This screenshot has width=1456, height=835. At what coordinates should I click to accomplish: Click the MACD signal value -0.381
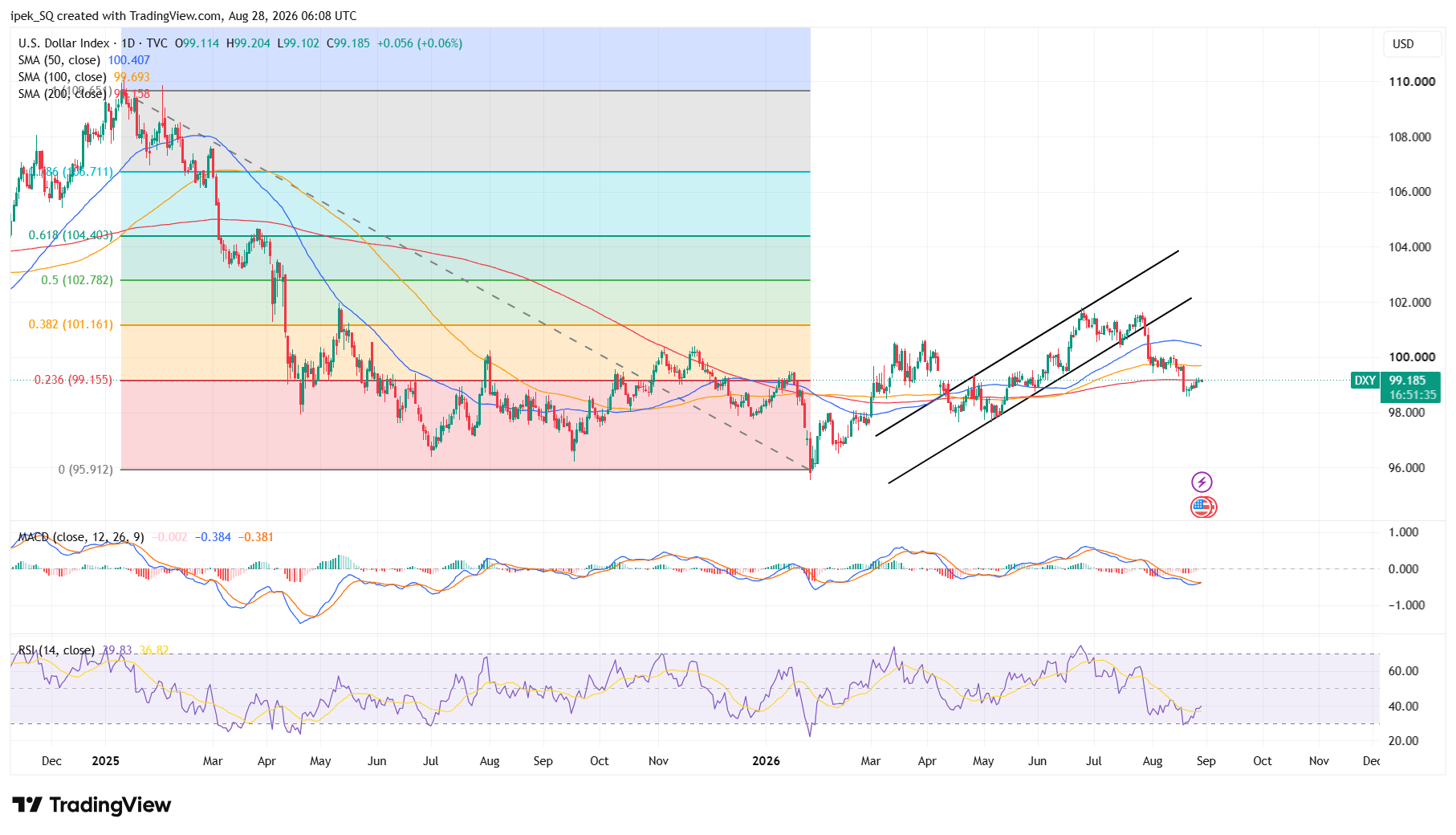[x=255, y=537]
